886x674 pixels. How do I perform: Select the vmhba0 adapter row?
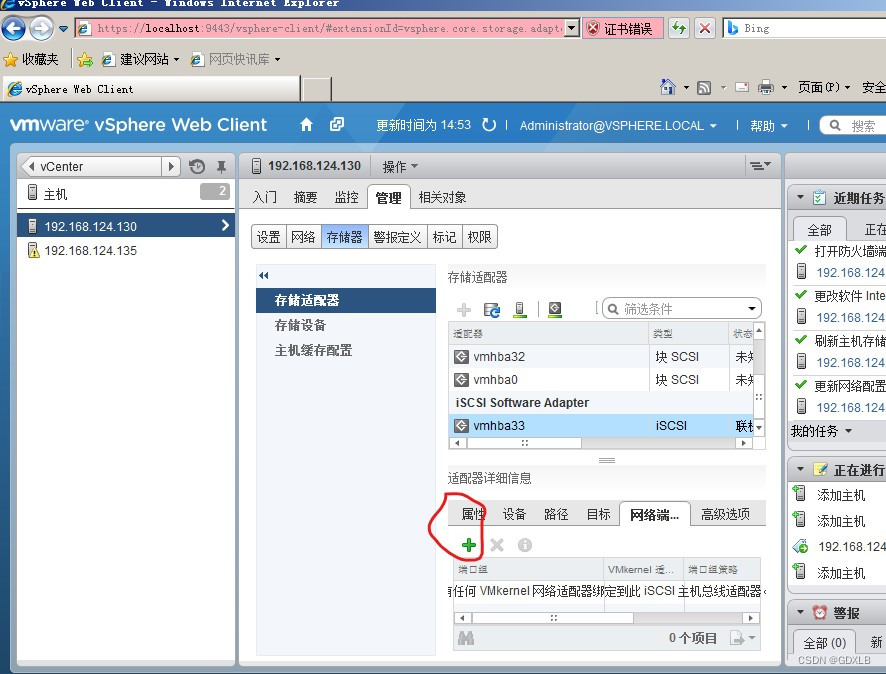(x=601, y=380)
